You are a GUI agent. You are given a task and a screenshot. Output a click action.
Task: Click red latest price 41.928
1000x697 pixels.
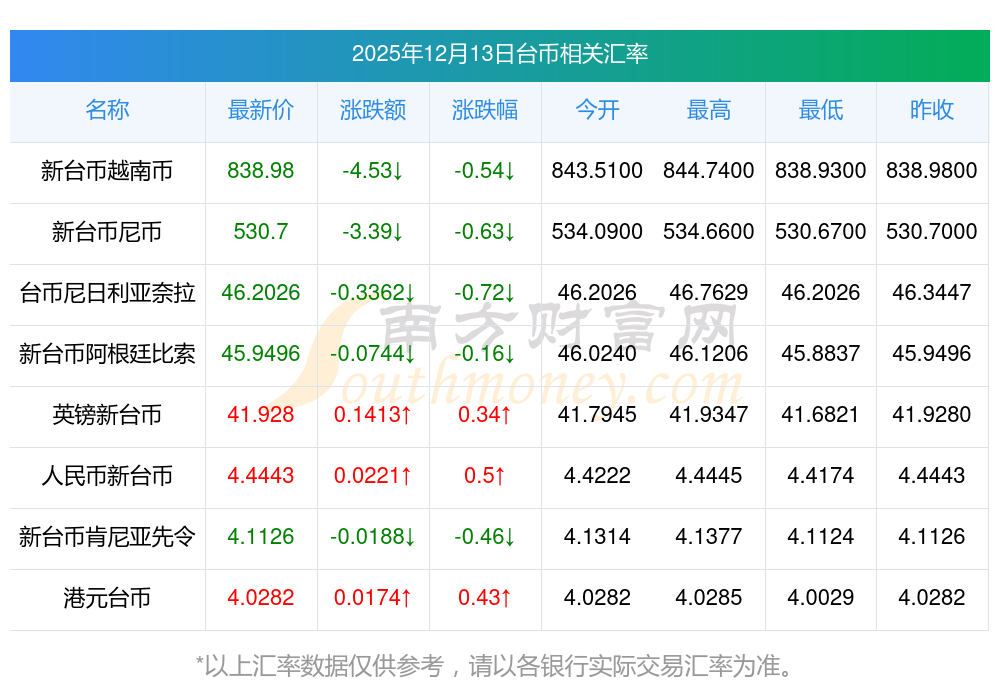[261, 415]
